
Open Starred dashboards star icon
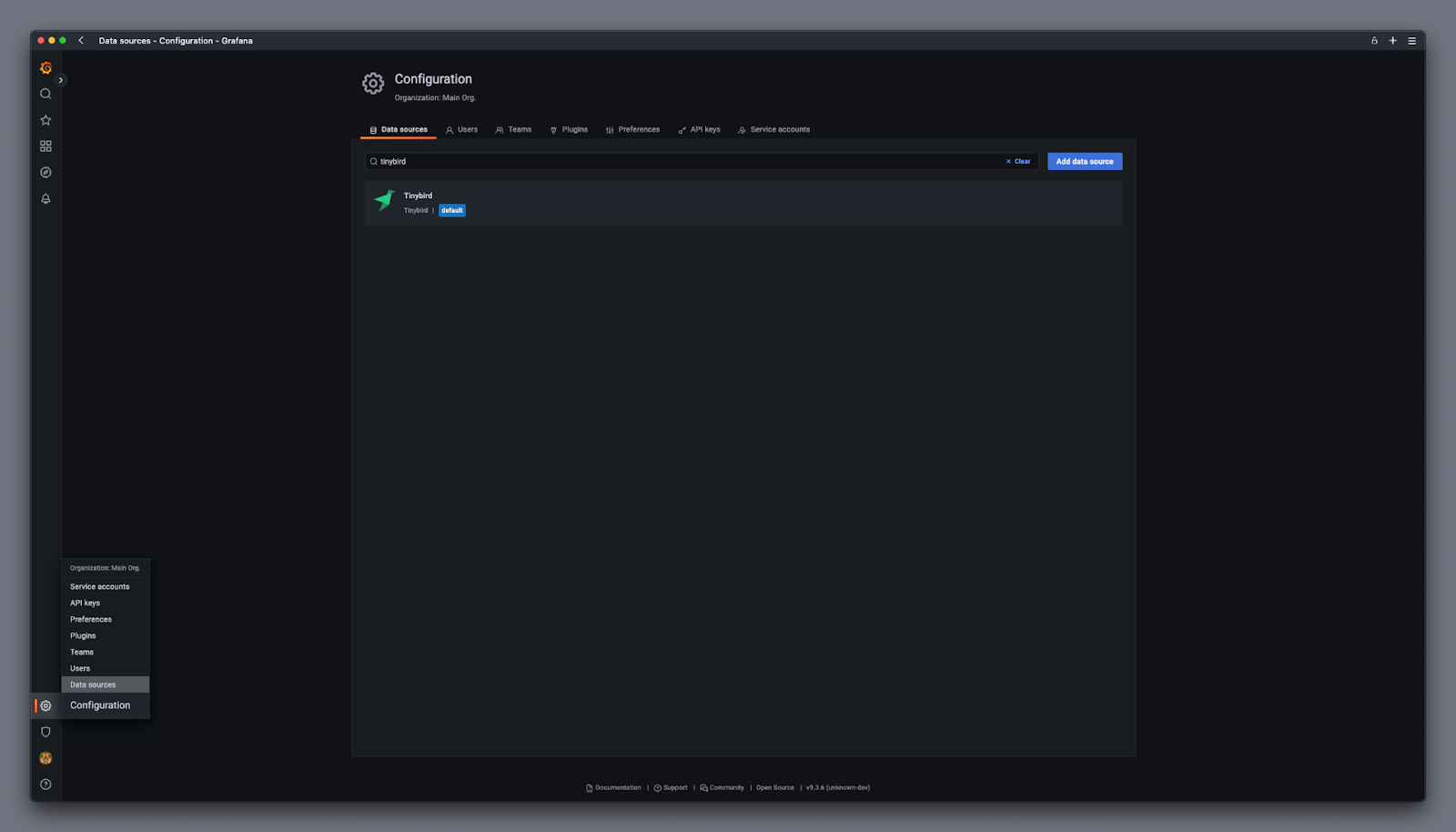pos(45,120)
